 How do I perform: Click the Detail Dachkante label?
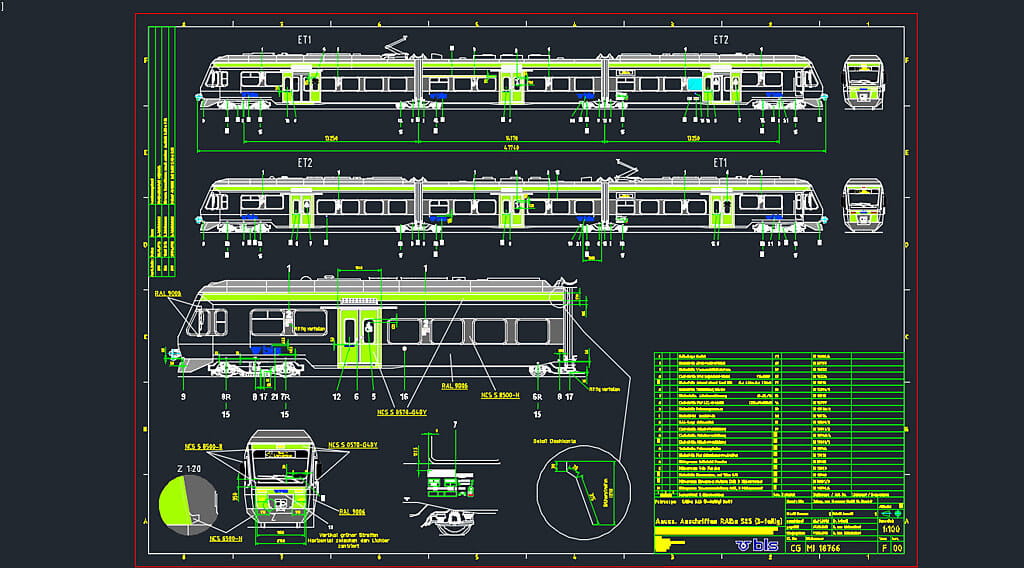(554, 439)
